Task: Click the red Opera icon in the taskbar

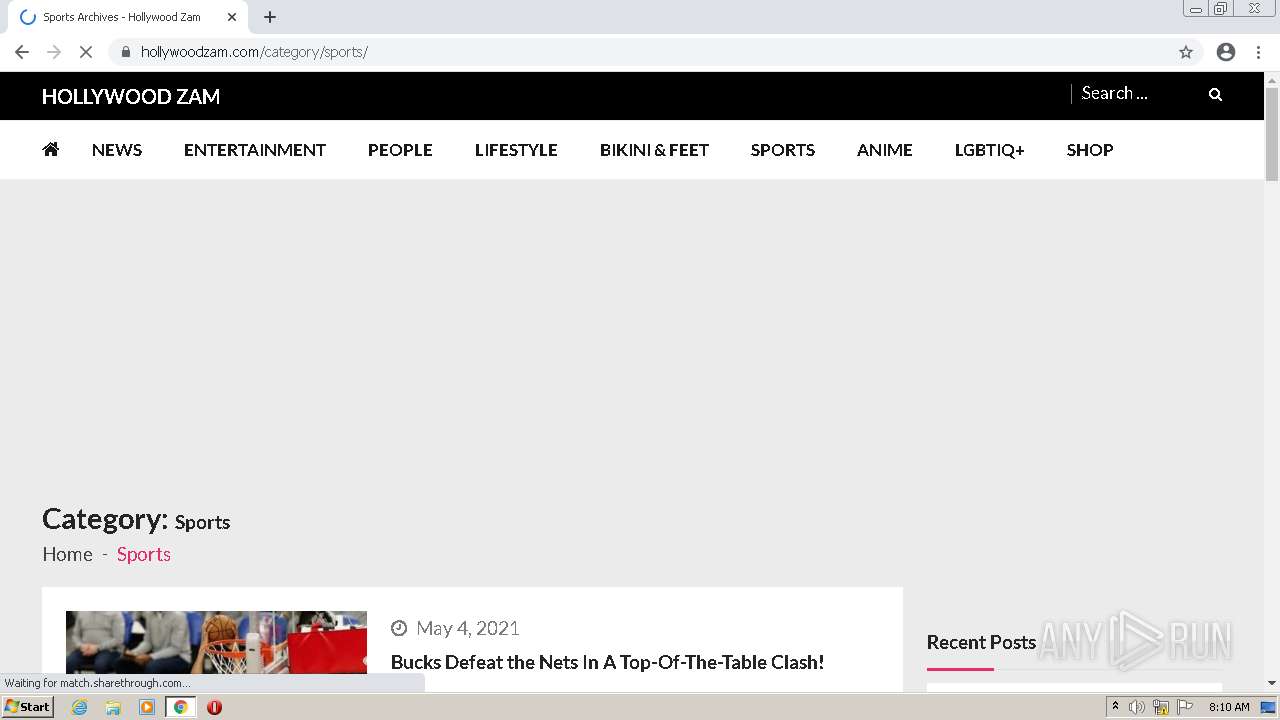Action: (214, 707)
